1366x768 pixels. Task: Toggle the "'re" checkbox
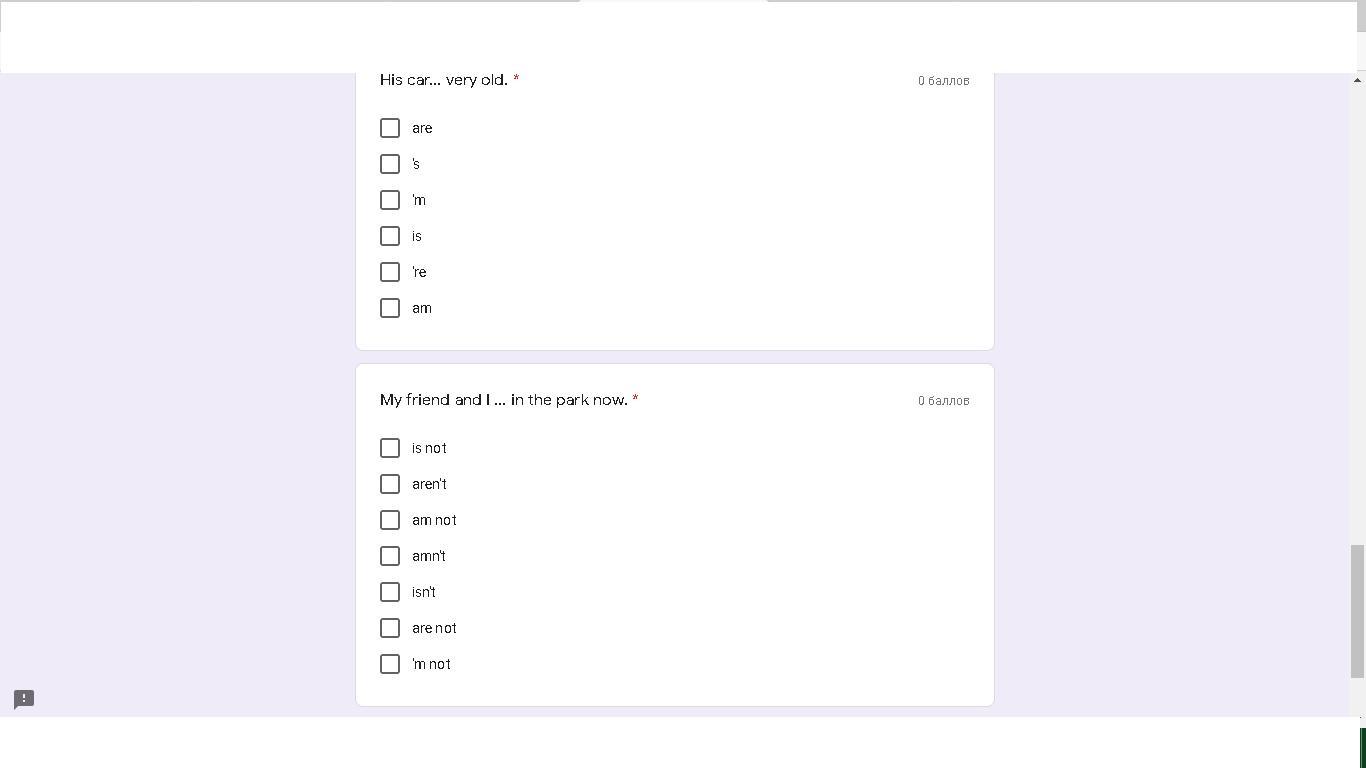(x=390, y=272)
